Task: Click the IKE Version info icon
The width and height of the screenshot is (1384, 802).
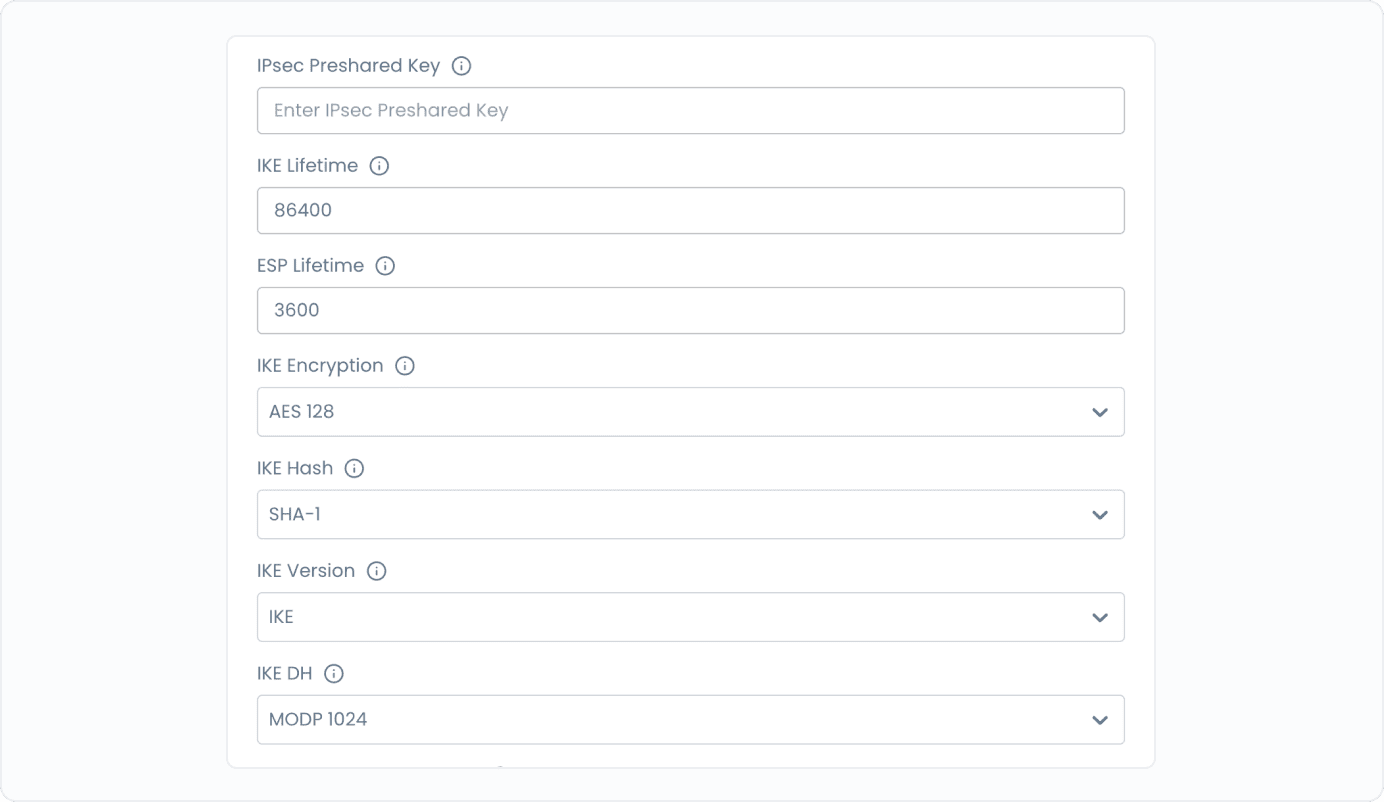Action: pos(375,570)
